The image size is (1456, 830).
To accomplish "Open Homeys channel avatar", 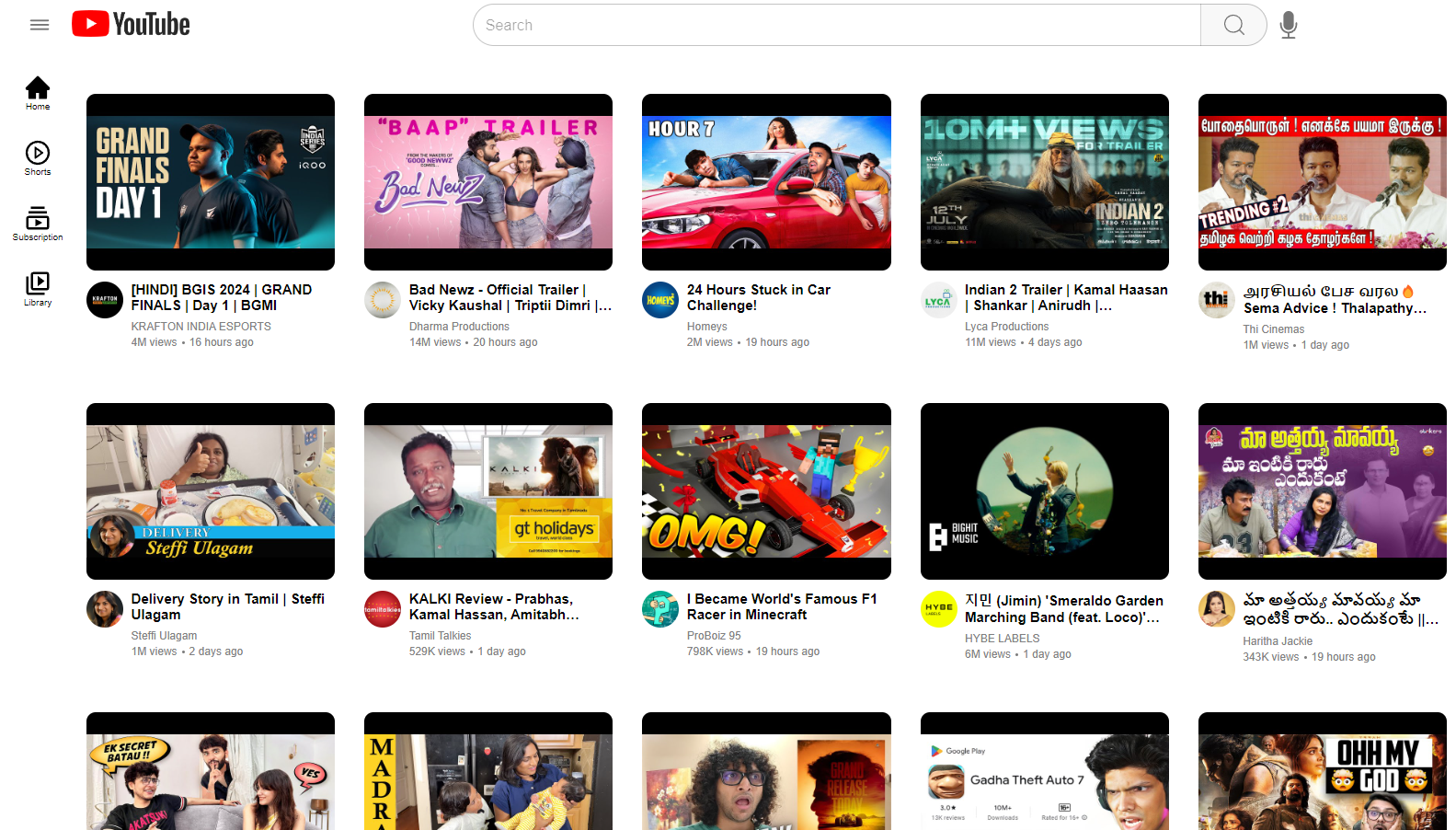I will 660,300.
